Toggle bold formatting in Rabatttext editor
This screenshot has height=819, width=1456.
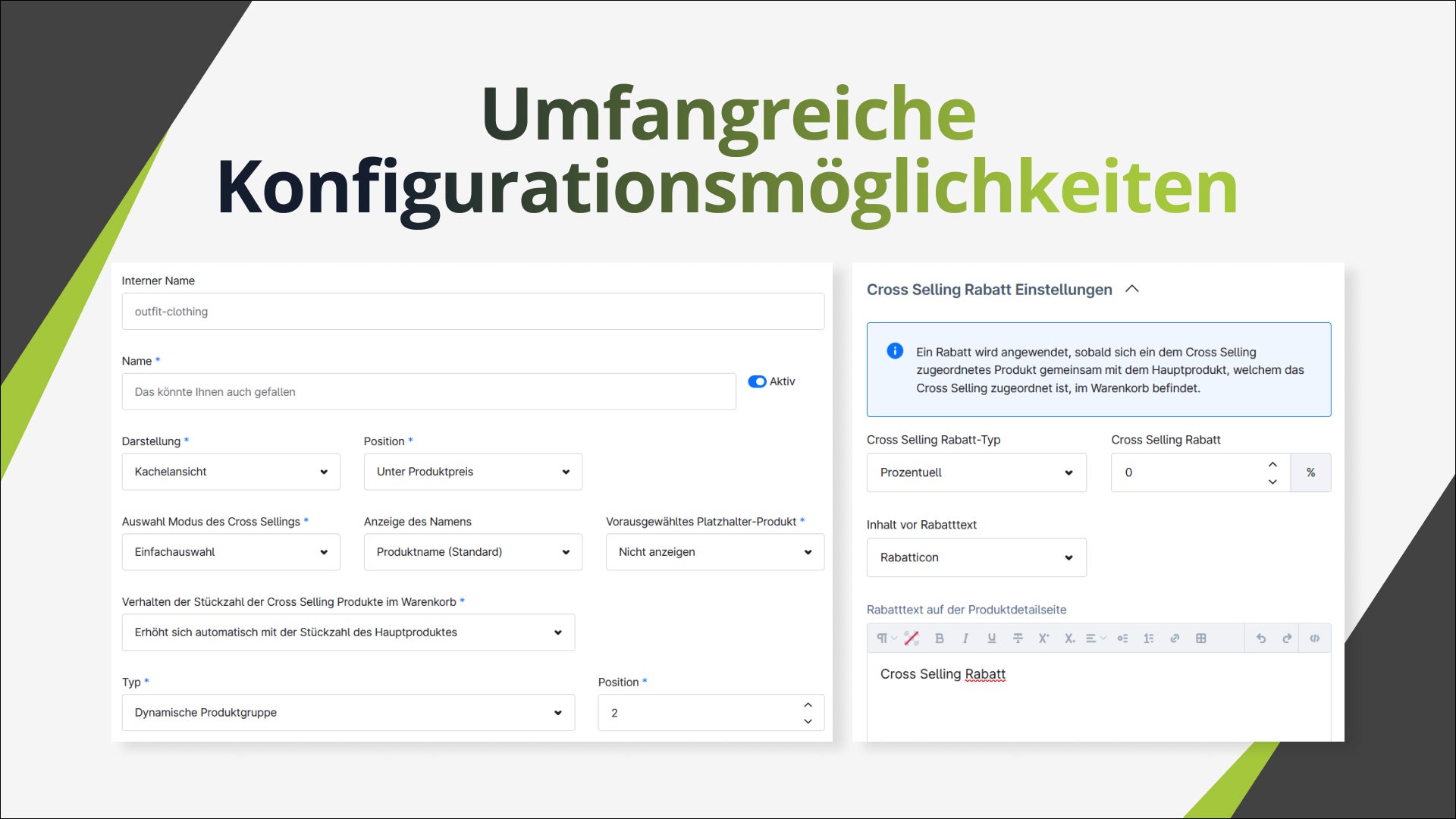939,639
